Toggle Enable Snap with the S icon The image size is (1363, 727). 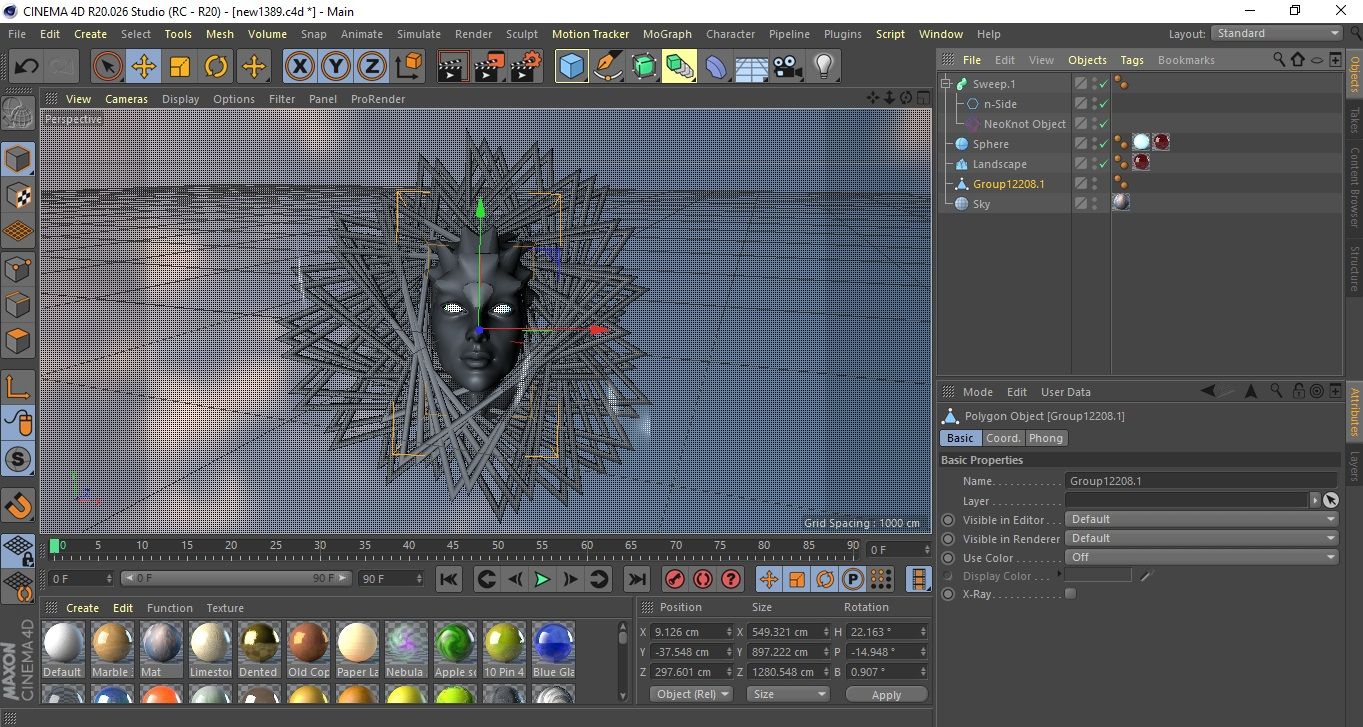[18, 459]
